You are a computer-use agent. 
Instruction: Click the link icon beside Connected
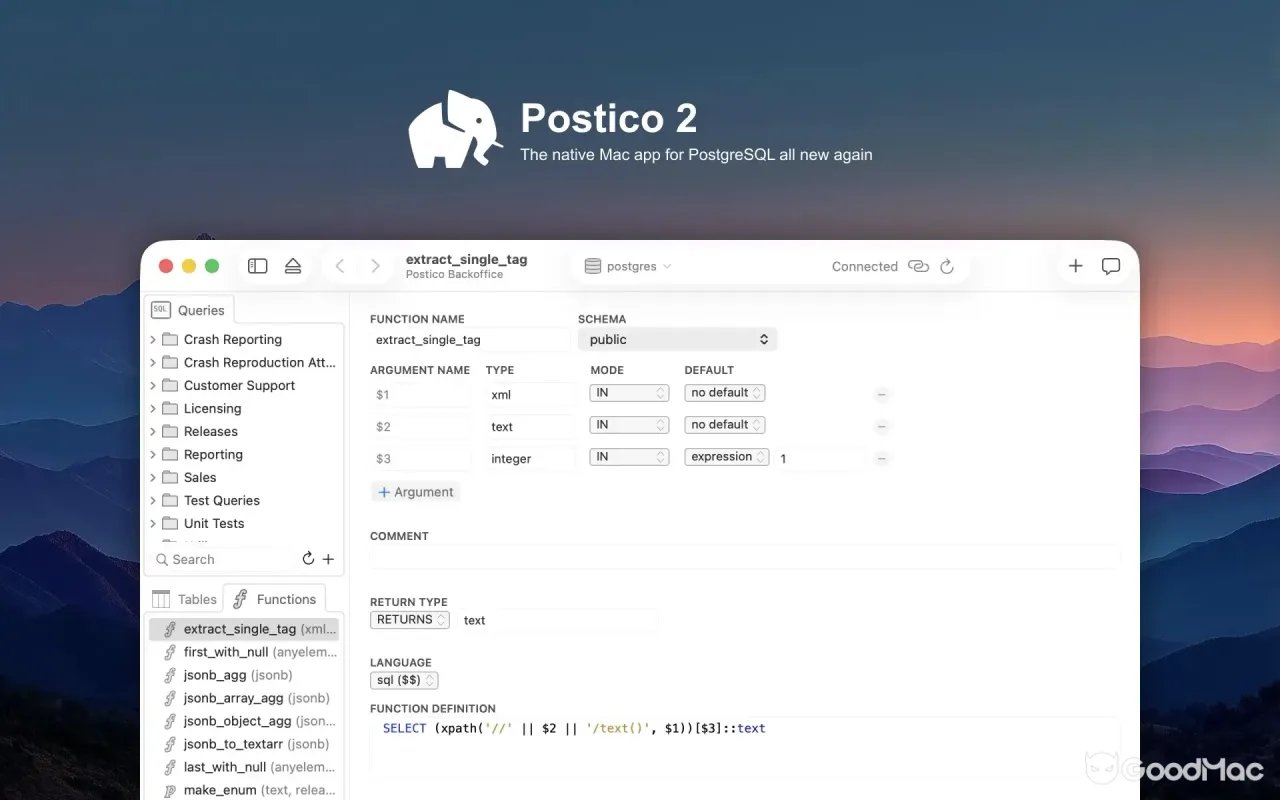click(x=918, y=266)
